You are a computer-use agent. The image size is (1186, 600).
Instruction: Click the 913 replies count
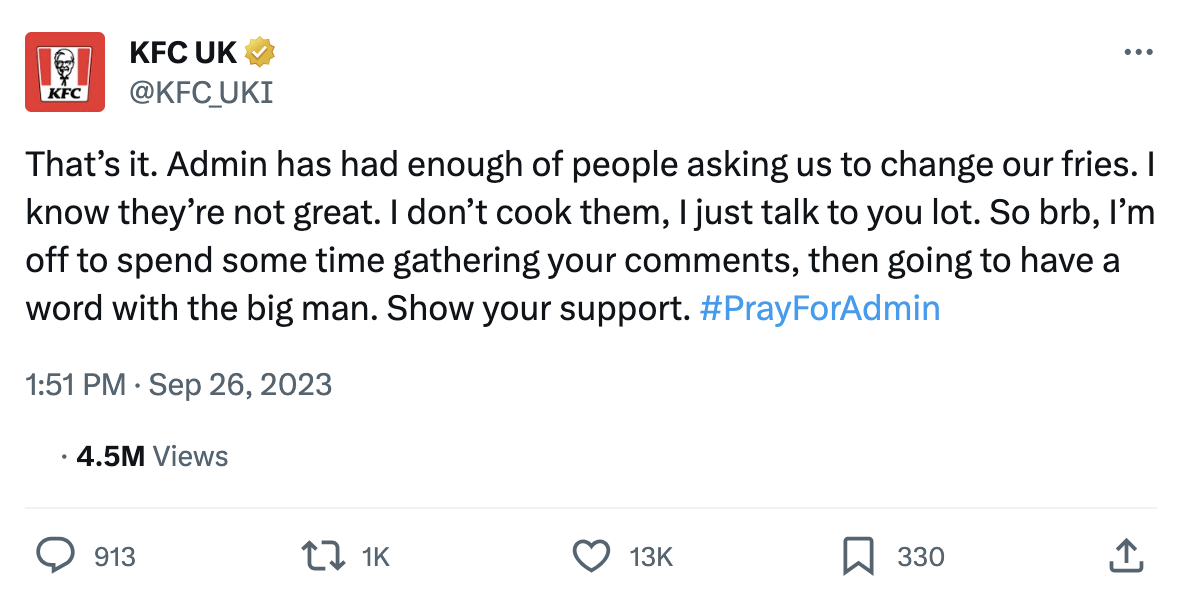click(114, 557)
